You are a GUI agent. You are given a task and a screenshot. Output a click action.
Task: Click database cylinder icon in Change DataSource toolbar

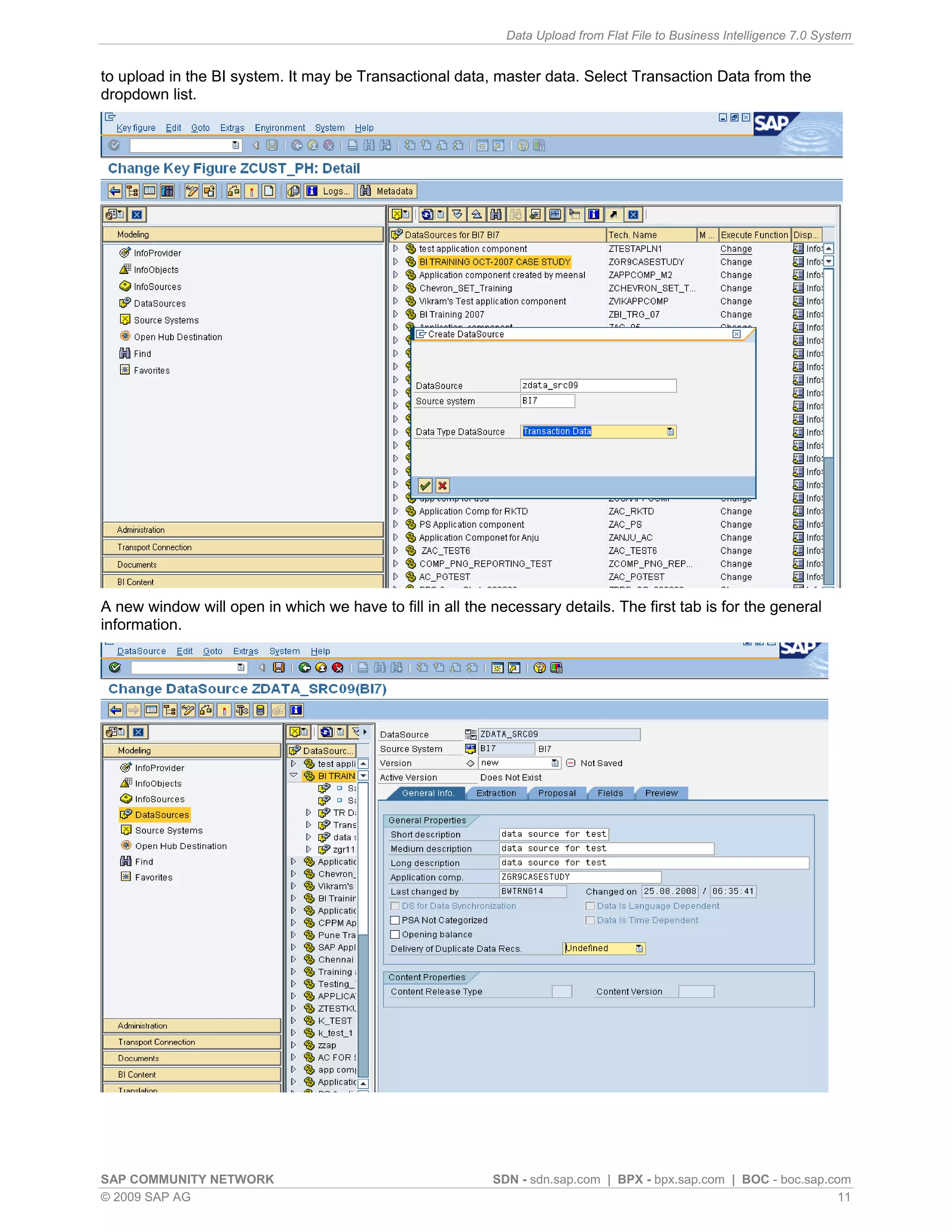click(x=260, y=710)
